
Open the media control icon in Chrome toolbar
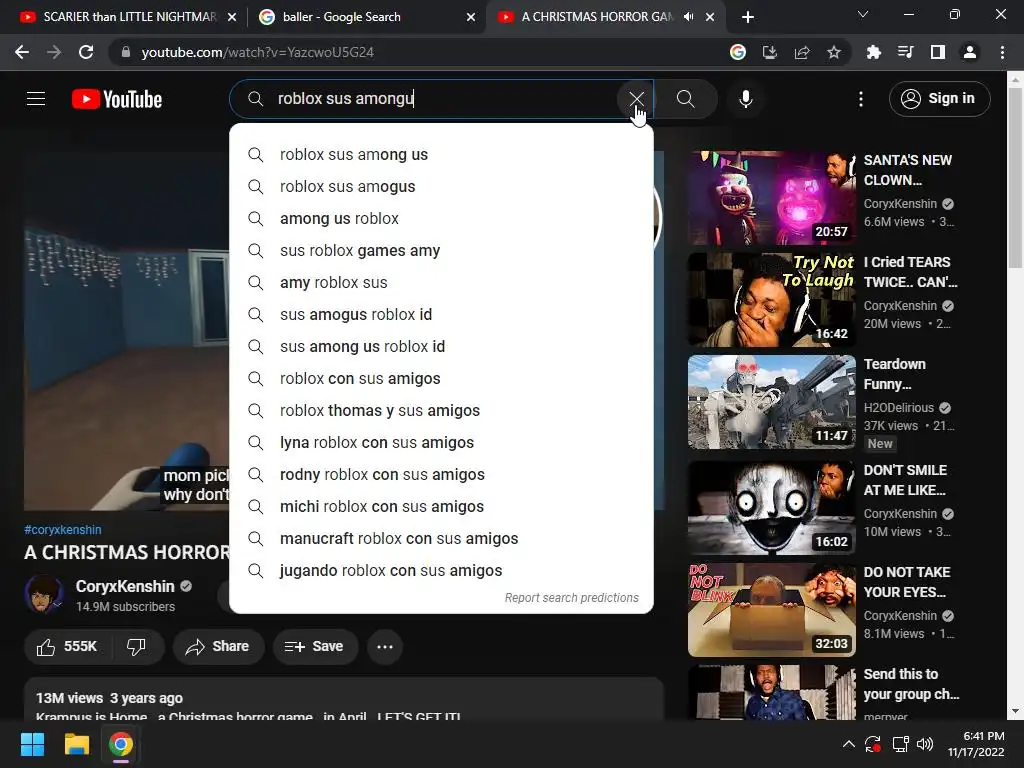(905, 52)
